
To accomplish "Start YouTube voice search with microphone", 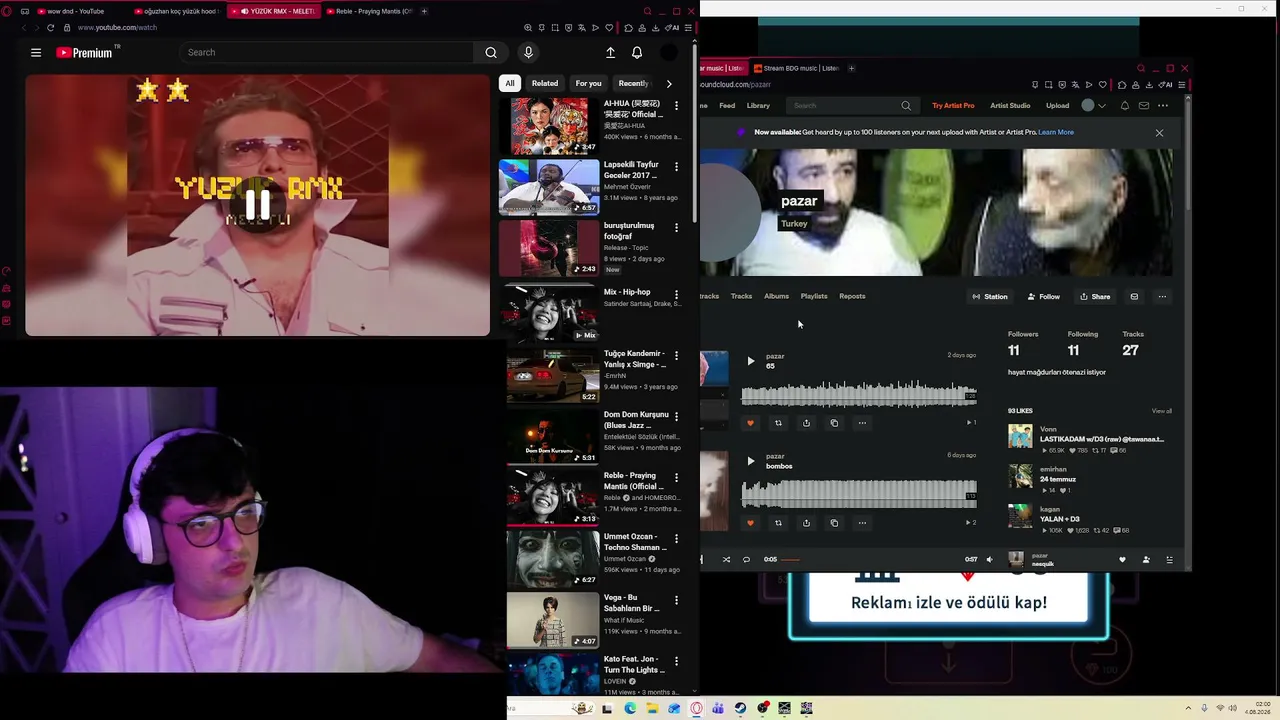I will [529, 53].
